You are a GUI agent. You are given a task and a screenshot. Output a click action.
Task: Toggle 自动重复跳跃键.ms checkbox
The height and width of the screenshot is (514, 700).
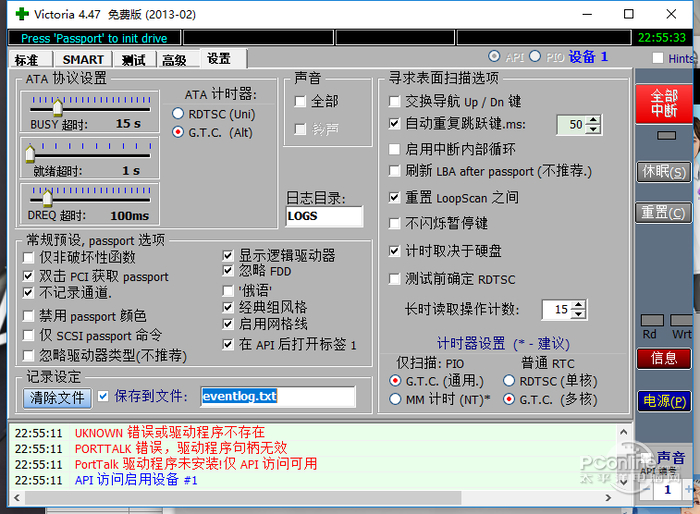394,123
